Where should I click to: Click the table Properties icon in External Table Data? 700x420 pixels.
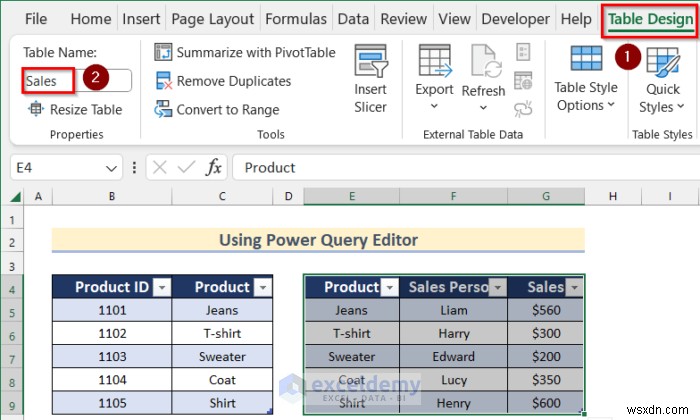pos(523,52)
